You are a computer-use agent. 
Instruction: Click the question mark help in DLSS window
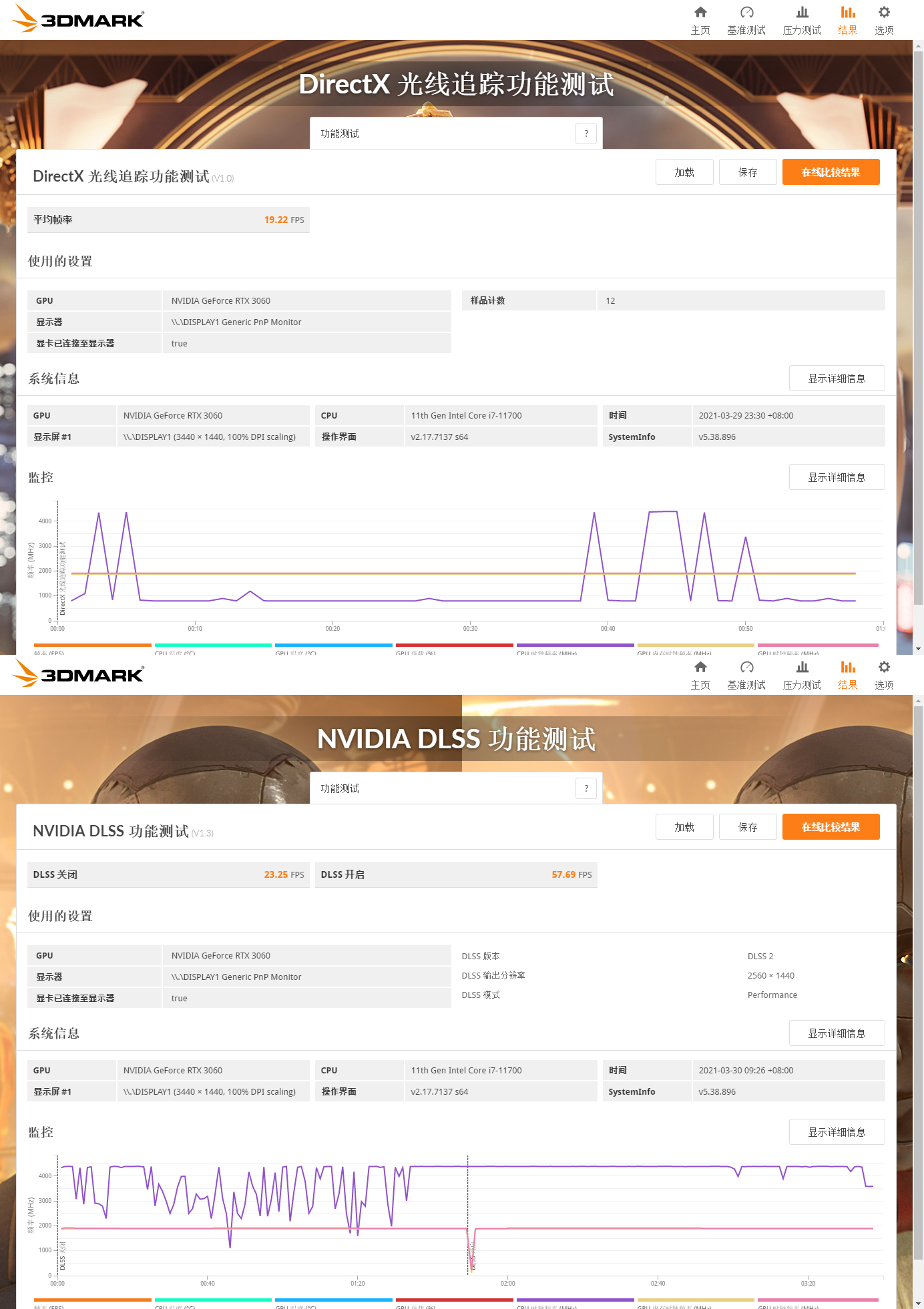(586, 788)
